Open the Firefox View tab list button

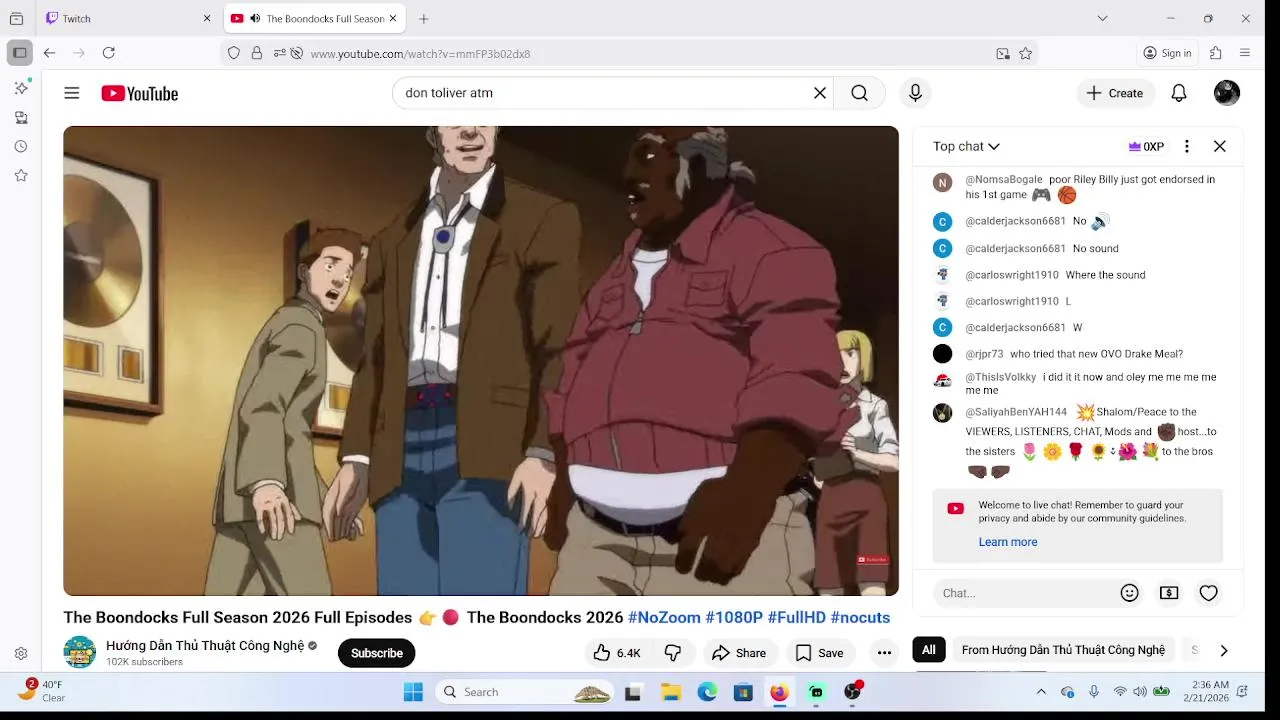tap(16, 19)
